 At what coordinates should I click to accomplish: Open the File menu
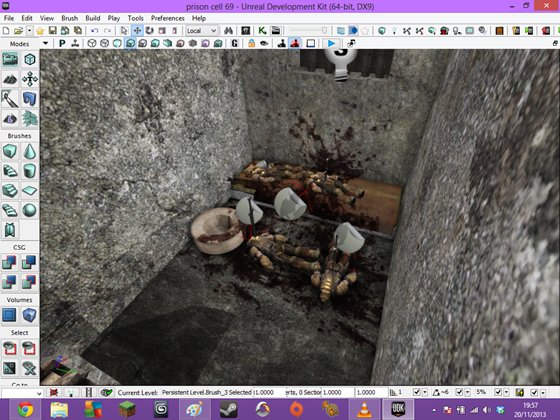(9, 18)
